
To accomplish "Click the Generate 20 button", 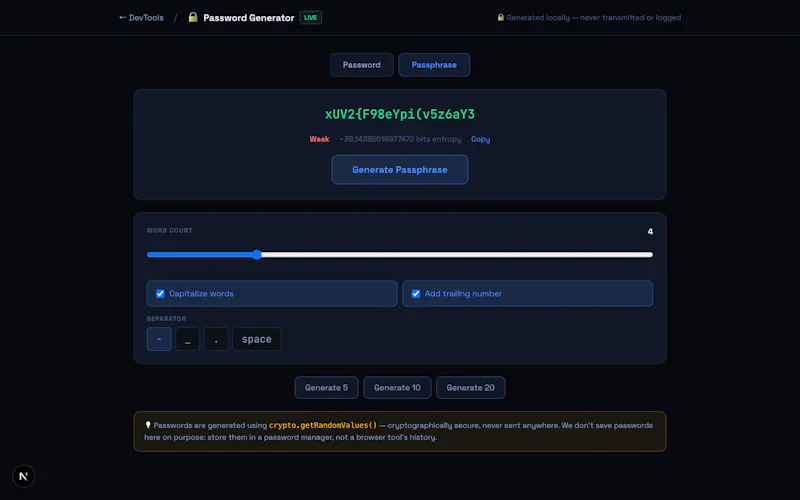I will click(x=470, y=388).
